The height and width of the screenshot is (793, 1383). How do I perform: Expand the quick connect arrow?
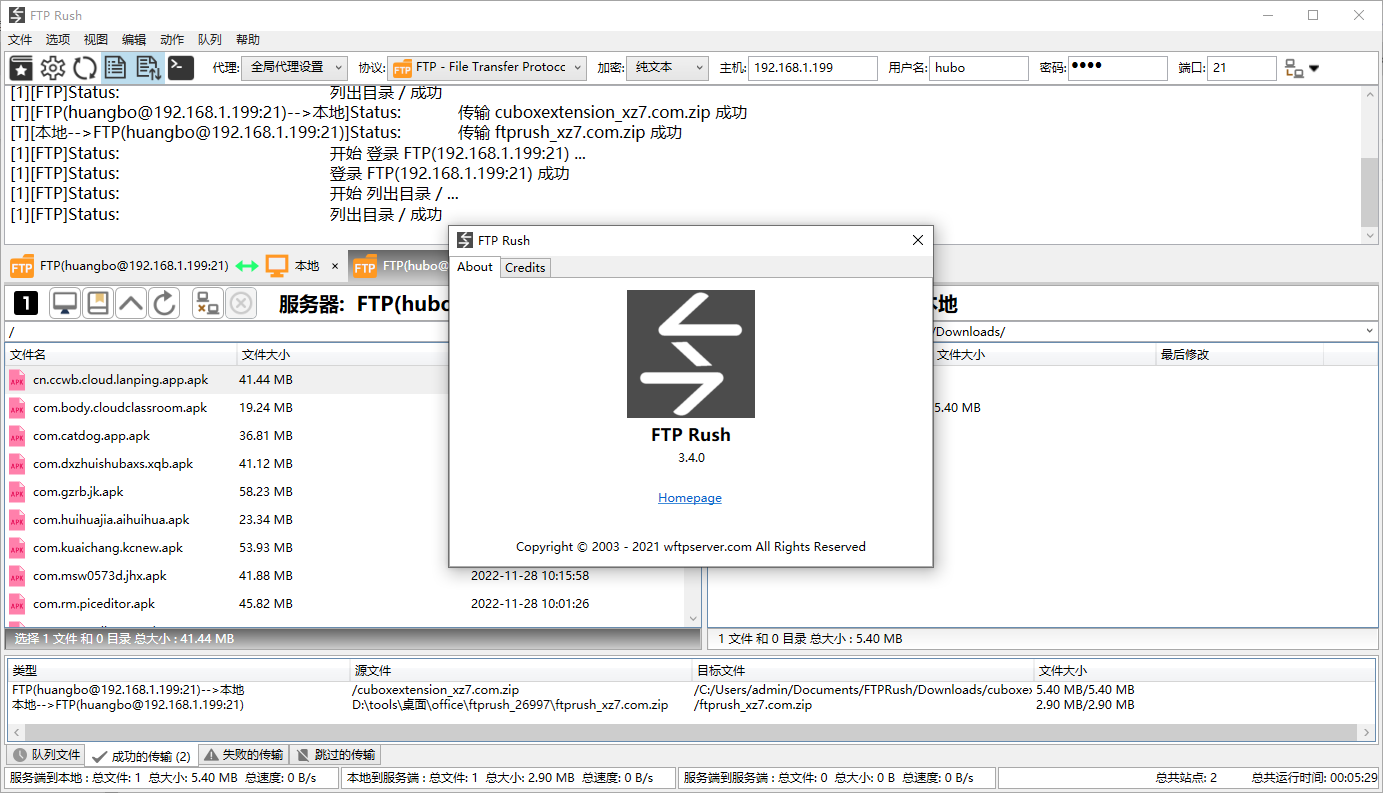(1314, 69)
